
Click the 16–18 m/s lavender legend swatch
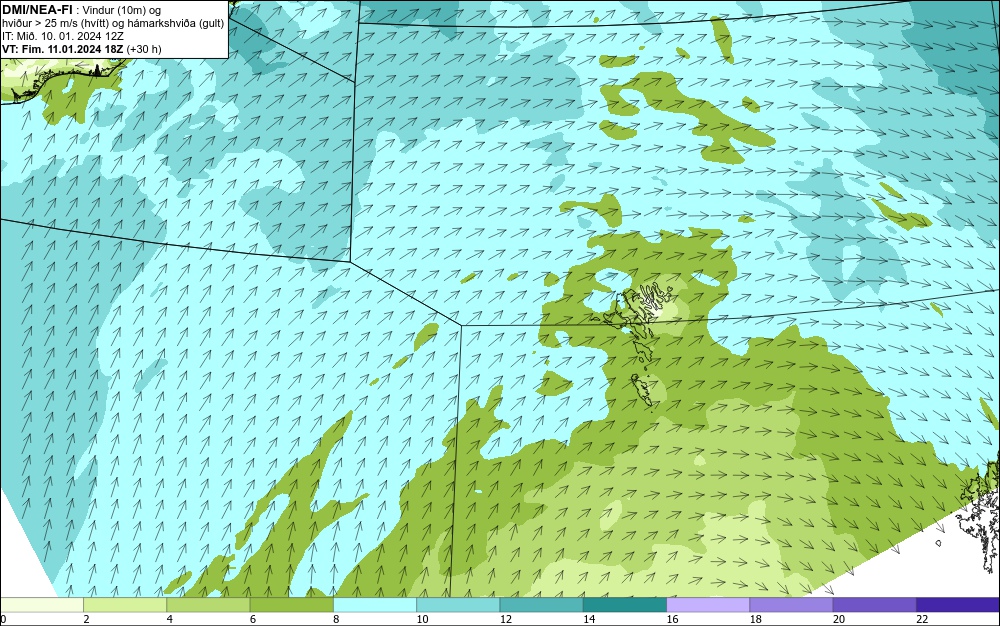[x=708, y=605]
